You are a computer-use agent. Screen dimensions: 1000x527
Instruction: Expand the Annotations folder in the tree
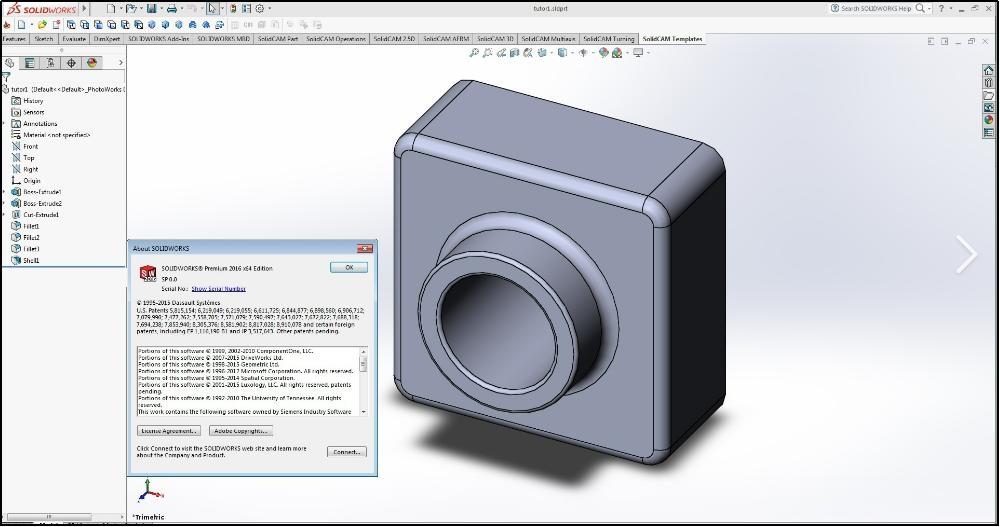click(5, 124)
